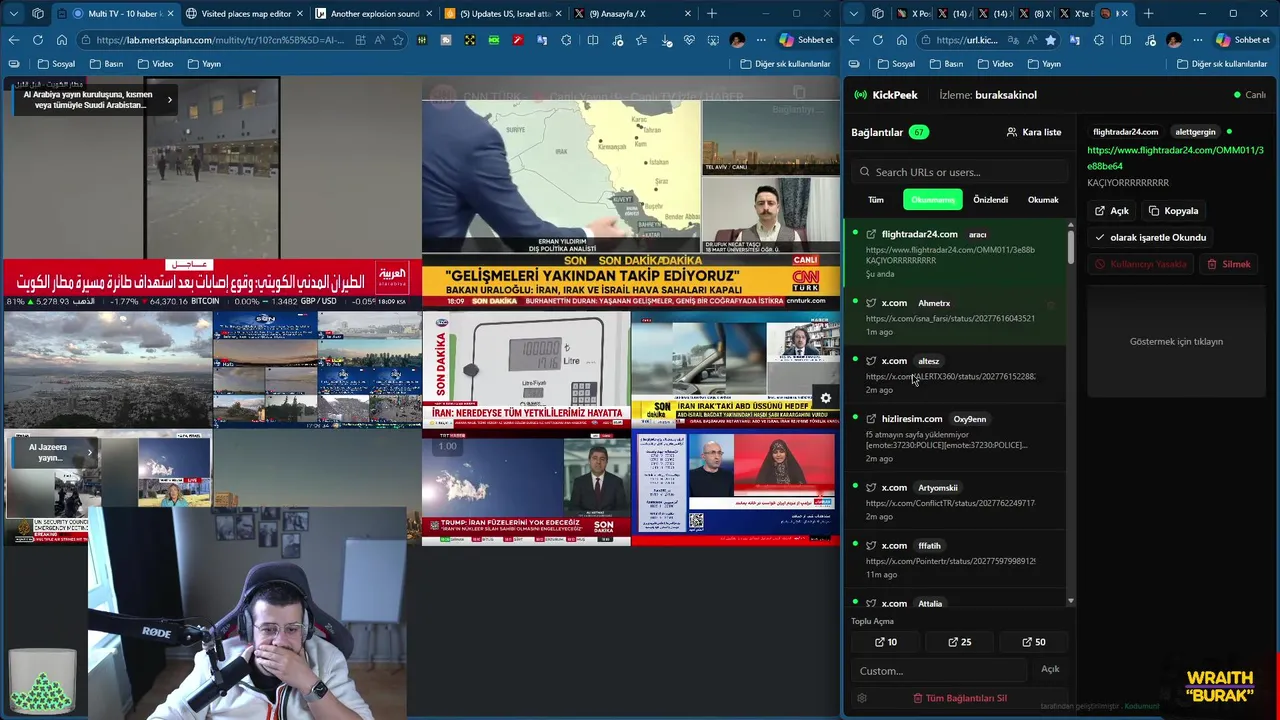Click external-link icon on hizliresim.com row
1280x720 pixels.
click(x=871, y=419)
